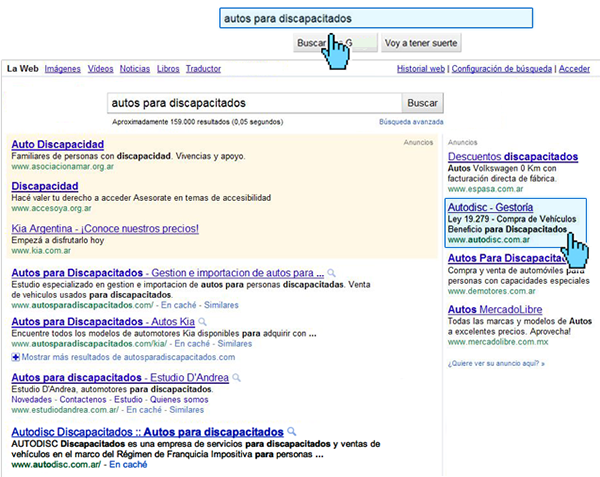Screen dimensions: 600x477
Task: Open the 'Discapacidad' ad link
Action: pyautogui.click(x=45, y=186)
